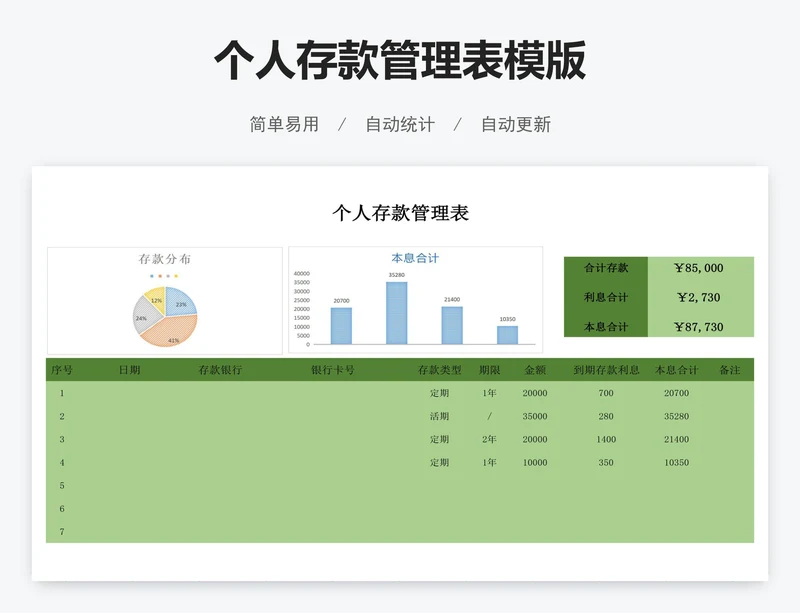Select the pie chart title 存款分布
This screenshot has width=800, height=613.
click(164, 259)
